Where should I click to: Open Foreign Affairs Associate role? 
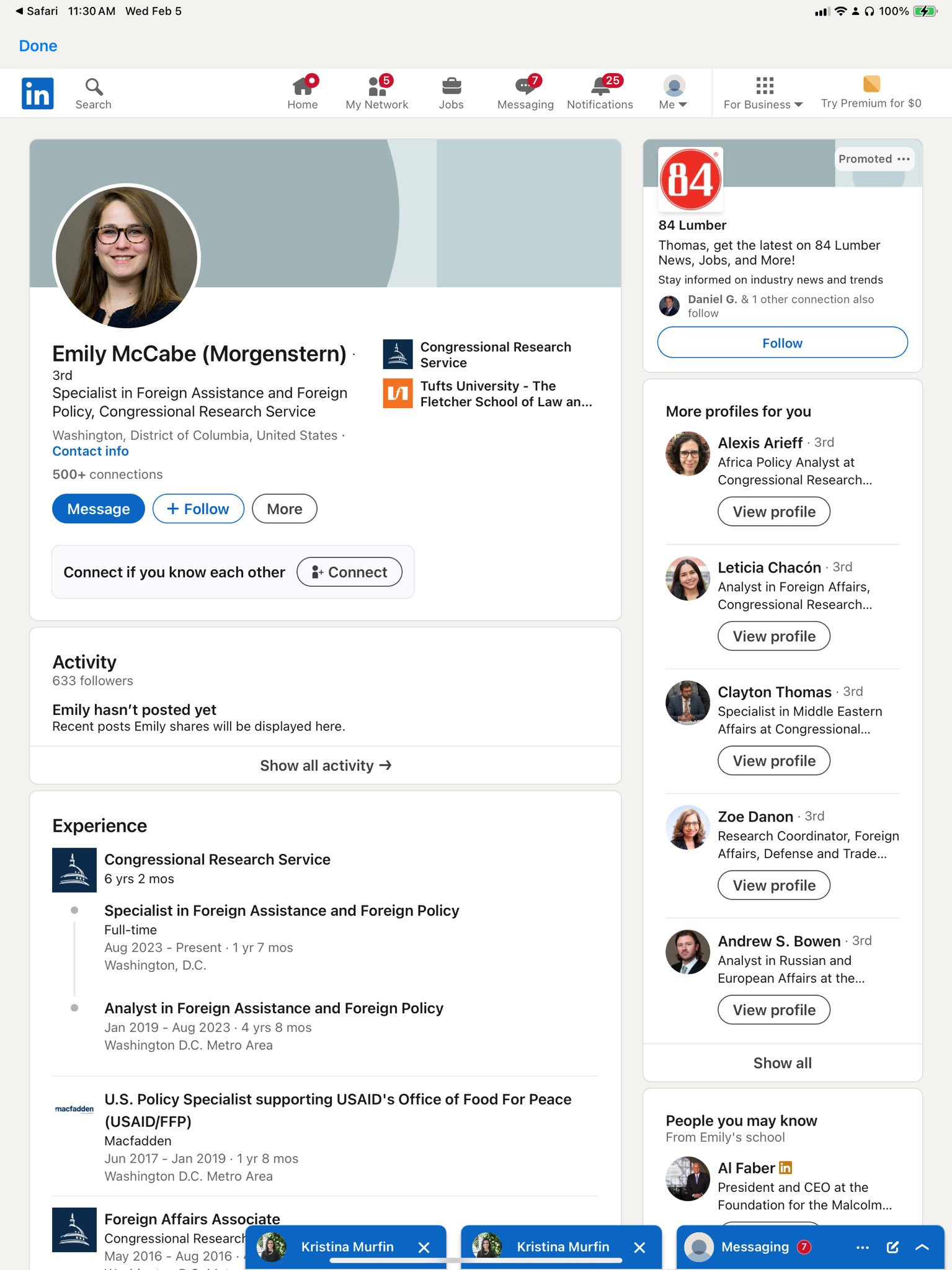click(192, 1219)
